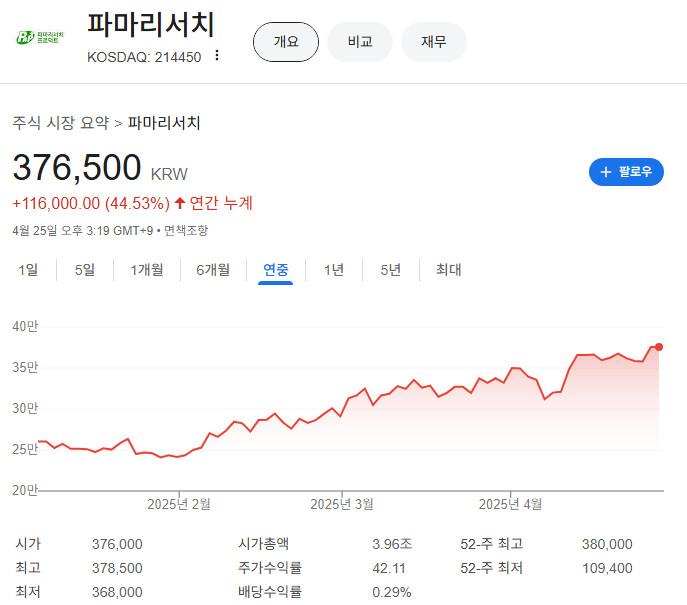Switch chart to the 5년 range

pyautogui.click(x=390, y=270)
